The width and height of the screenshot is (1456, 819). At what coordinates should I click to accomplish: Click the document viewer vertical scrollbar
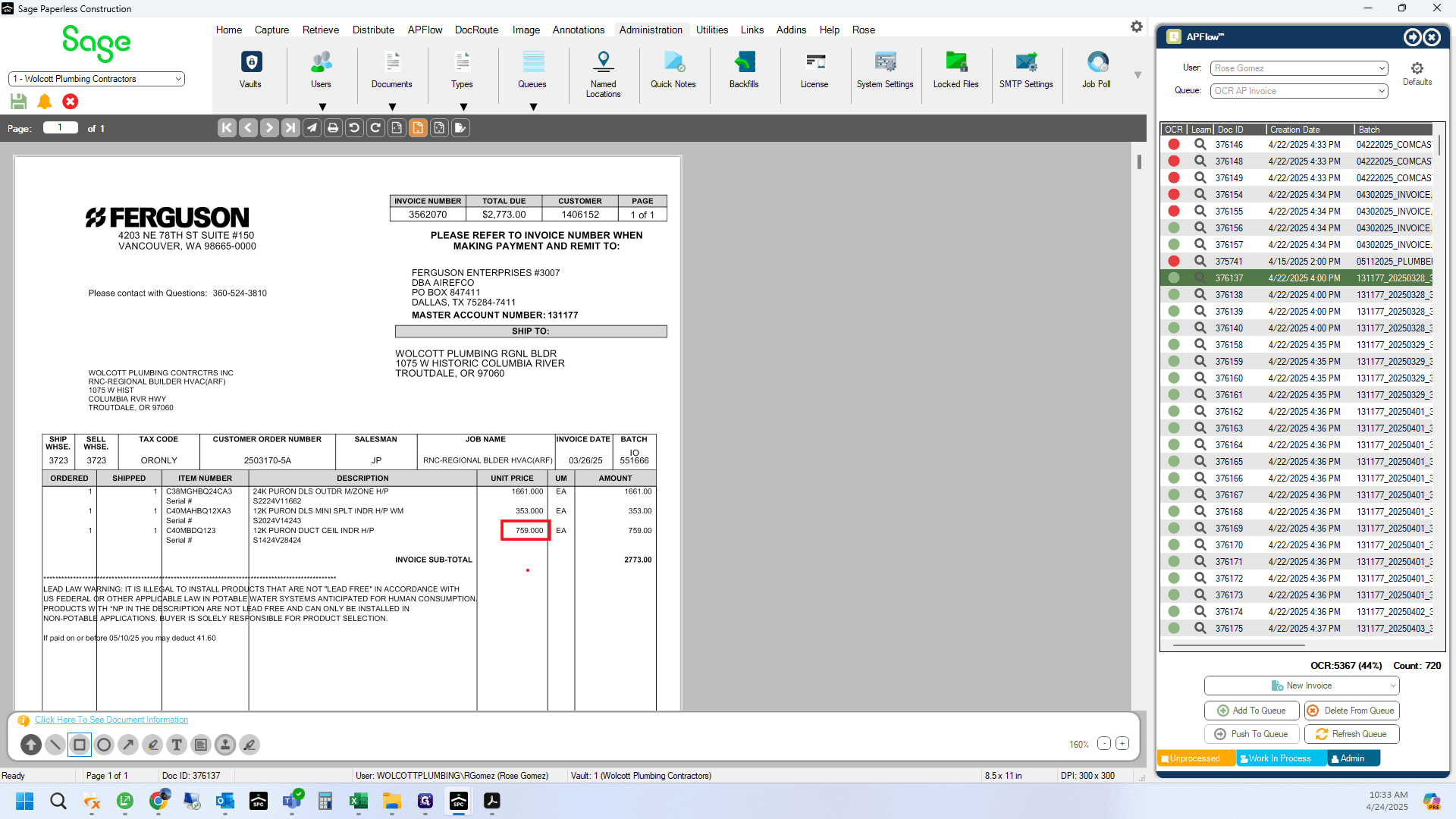click(1138, 162)
